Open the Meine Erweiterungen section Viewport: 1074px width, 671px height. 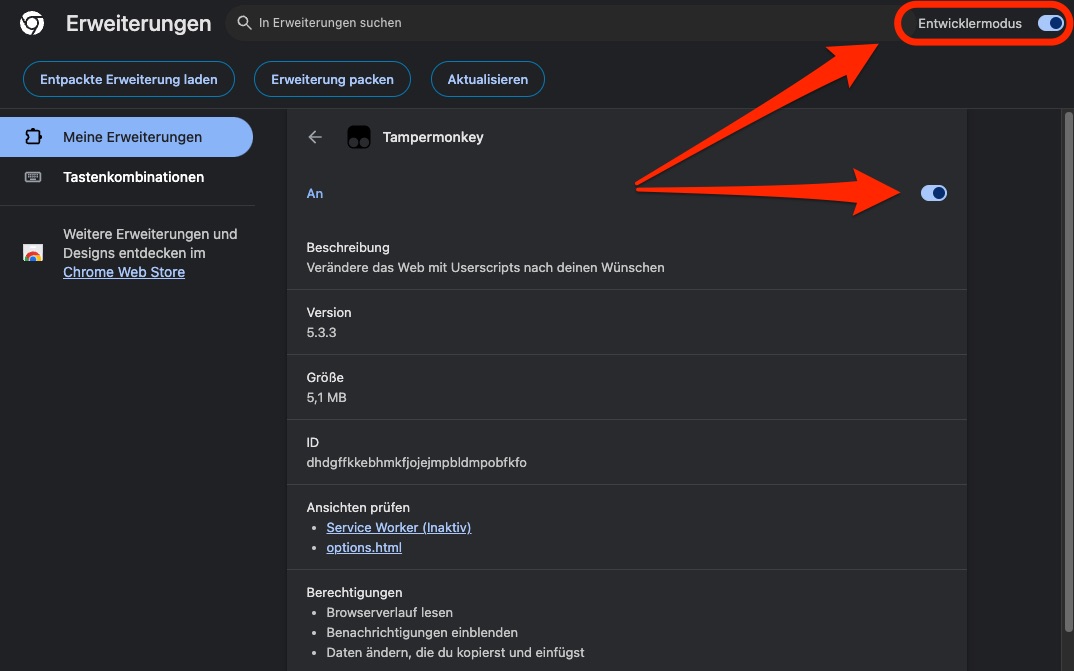click(x=127, y=137)
